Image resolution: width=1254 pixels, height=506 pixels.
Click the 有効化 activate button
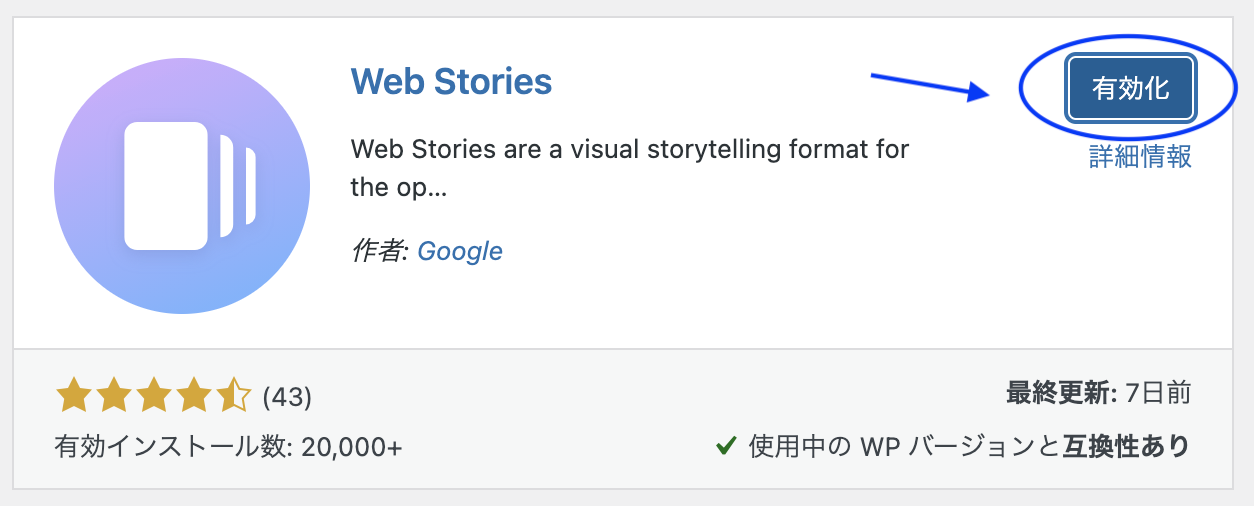click(1131, 88)
